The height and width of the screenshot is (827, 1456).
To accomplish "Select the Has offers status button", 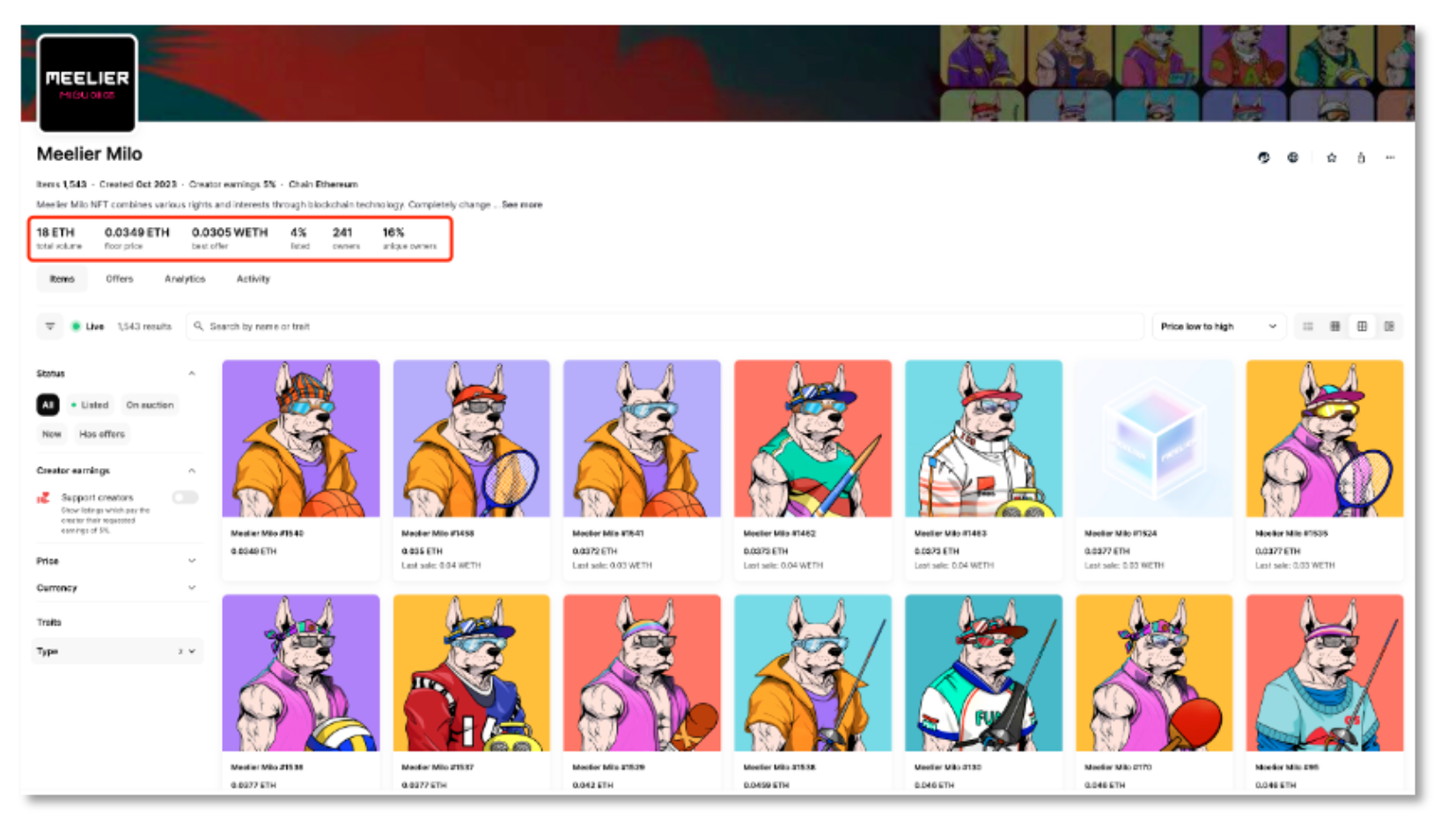I will click(x=102, y=434).
